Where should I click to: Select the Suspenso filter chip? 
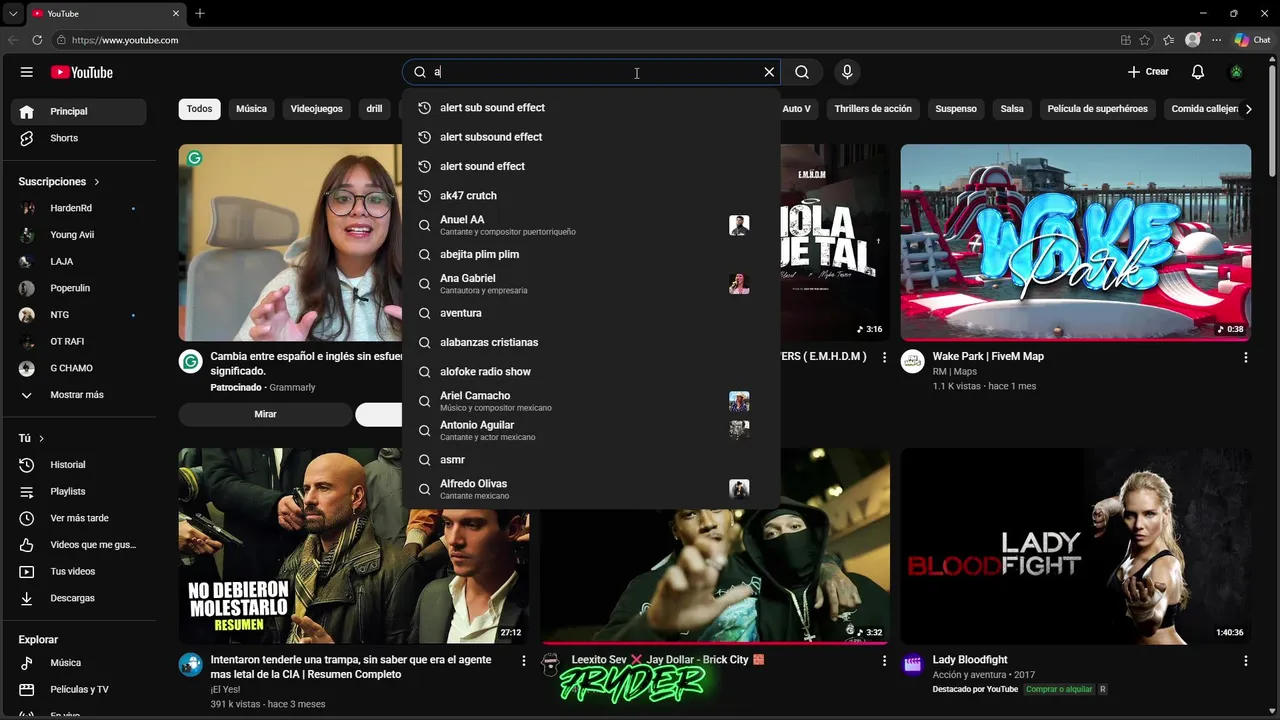click(956, 109)
